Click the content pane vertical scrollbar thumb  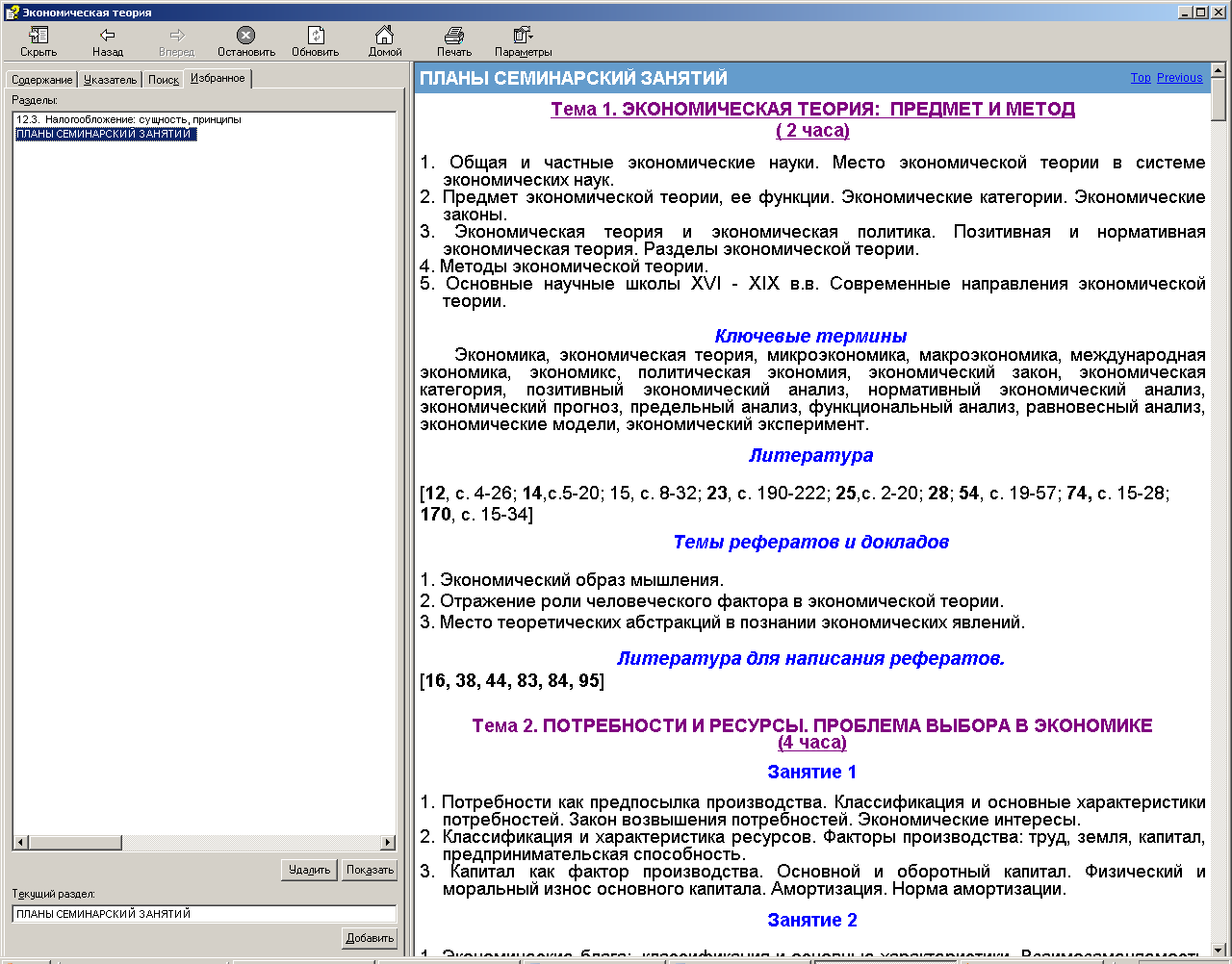click(x=1219, y=97)
